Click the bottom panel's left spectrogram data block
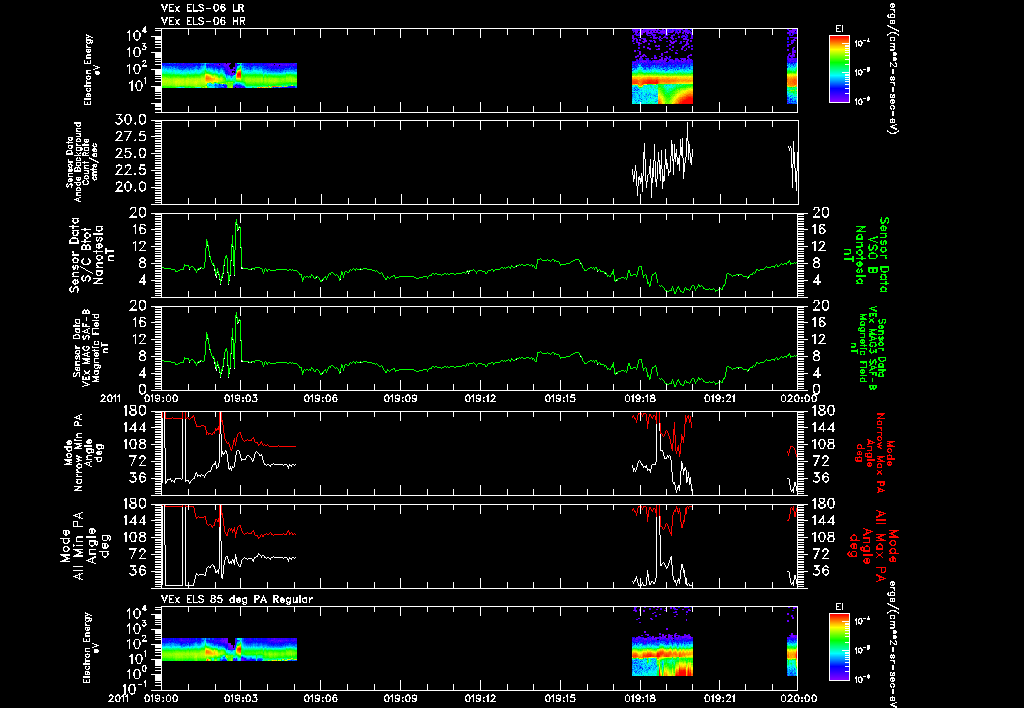The height and width of the screenshot is (708, 1024). coord(229,649)
